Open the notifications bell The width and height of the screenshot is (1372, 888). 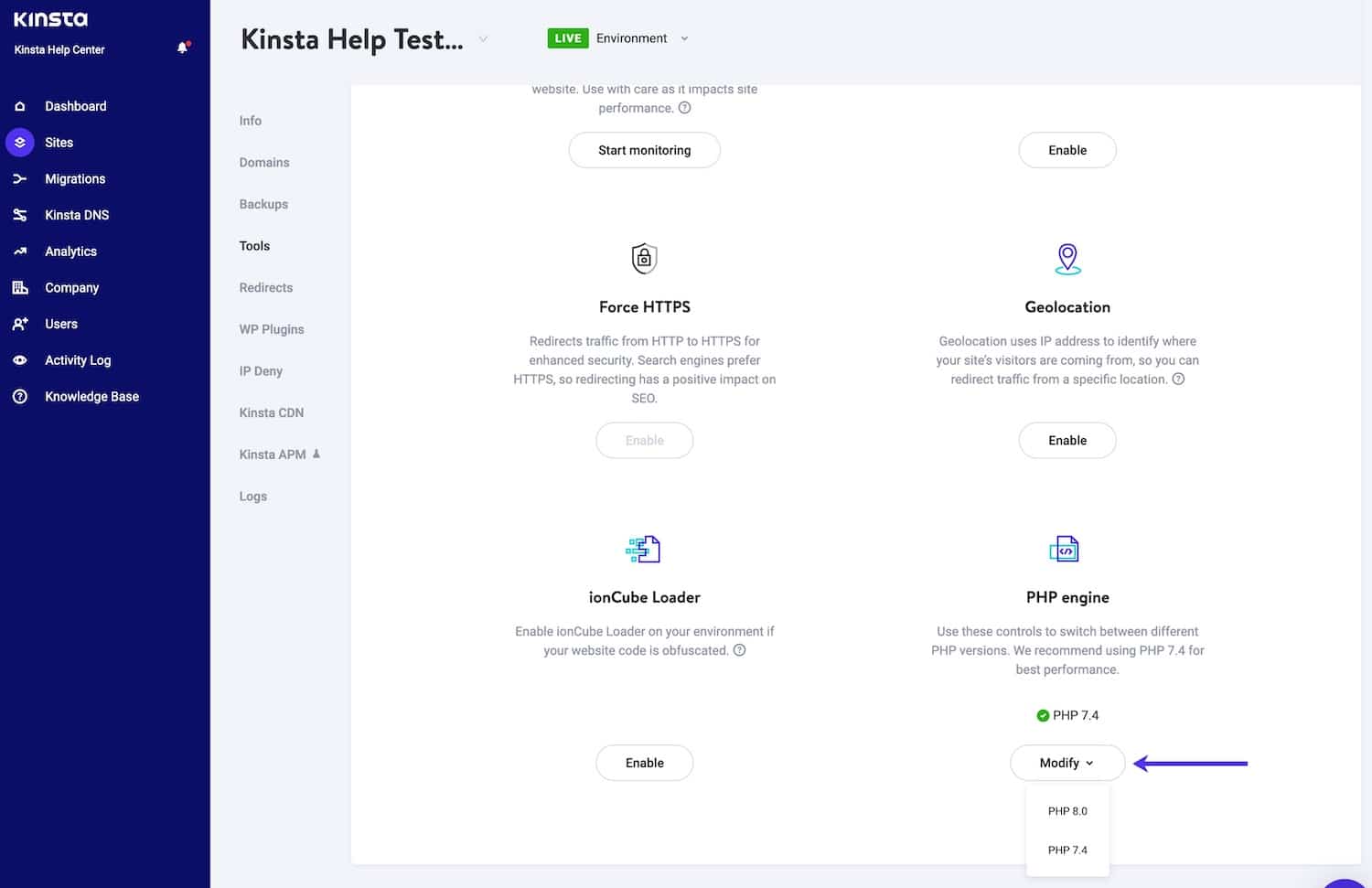coord(183,48)
